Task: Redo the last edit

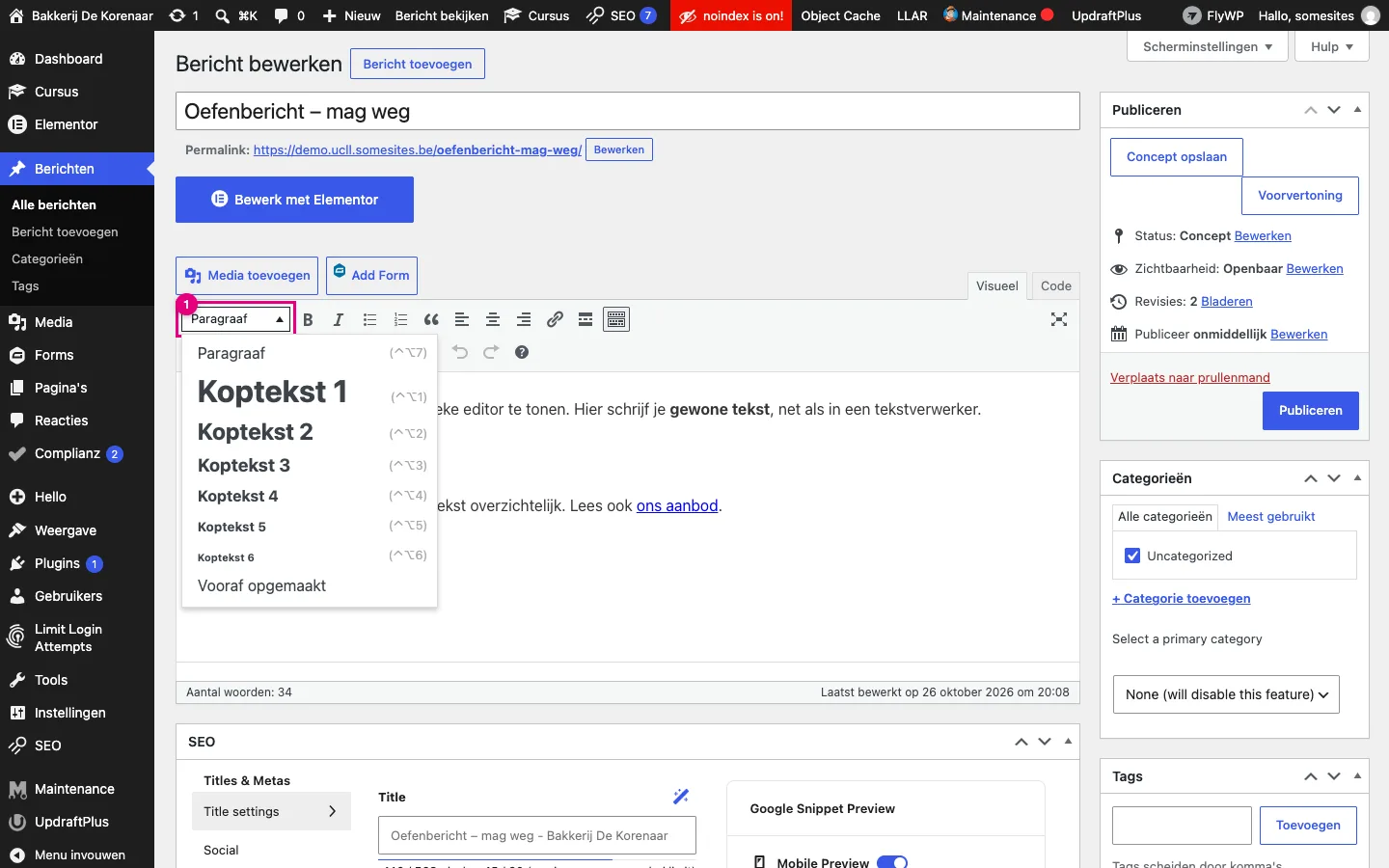Action: 491,352
